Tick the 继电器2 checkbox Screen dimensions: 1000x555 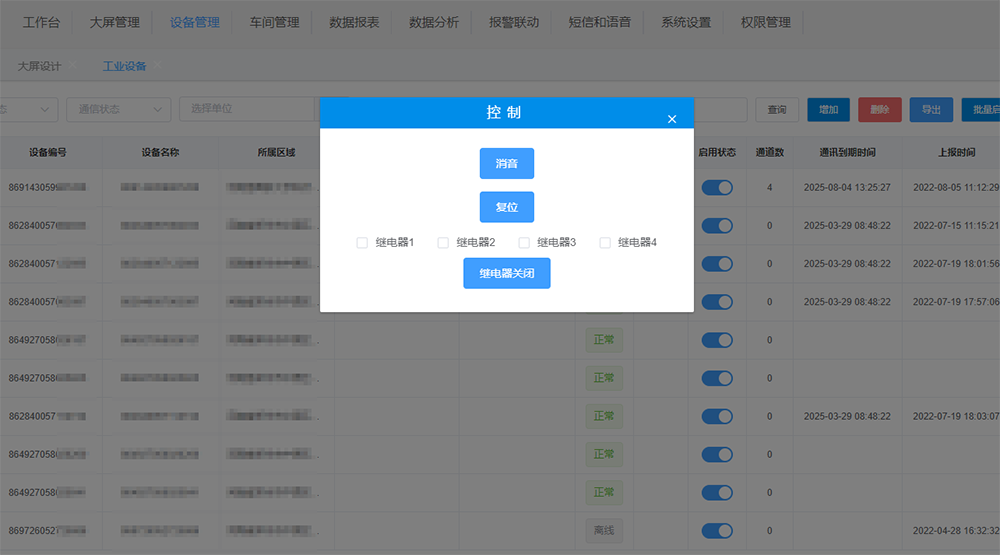(443, 243)
